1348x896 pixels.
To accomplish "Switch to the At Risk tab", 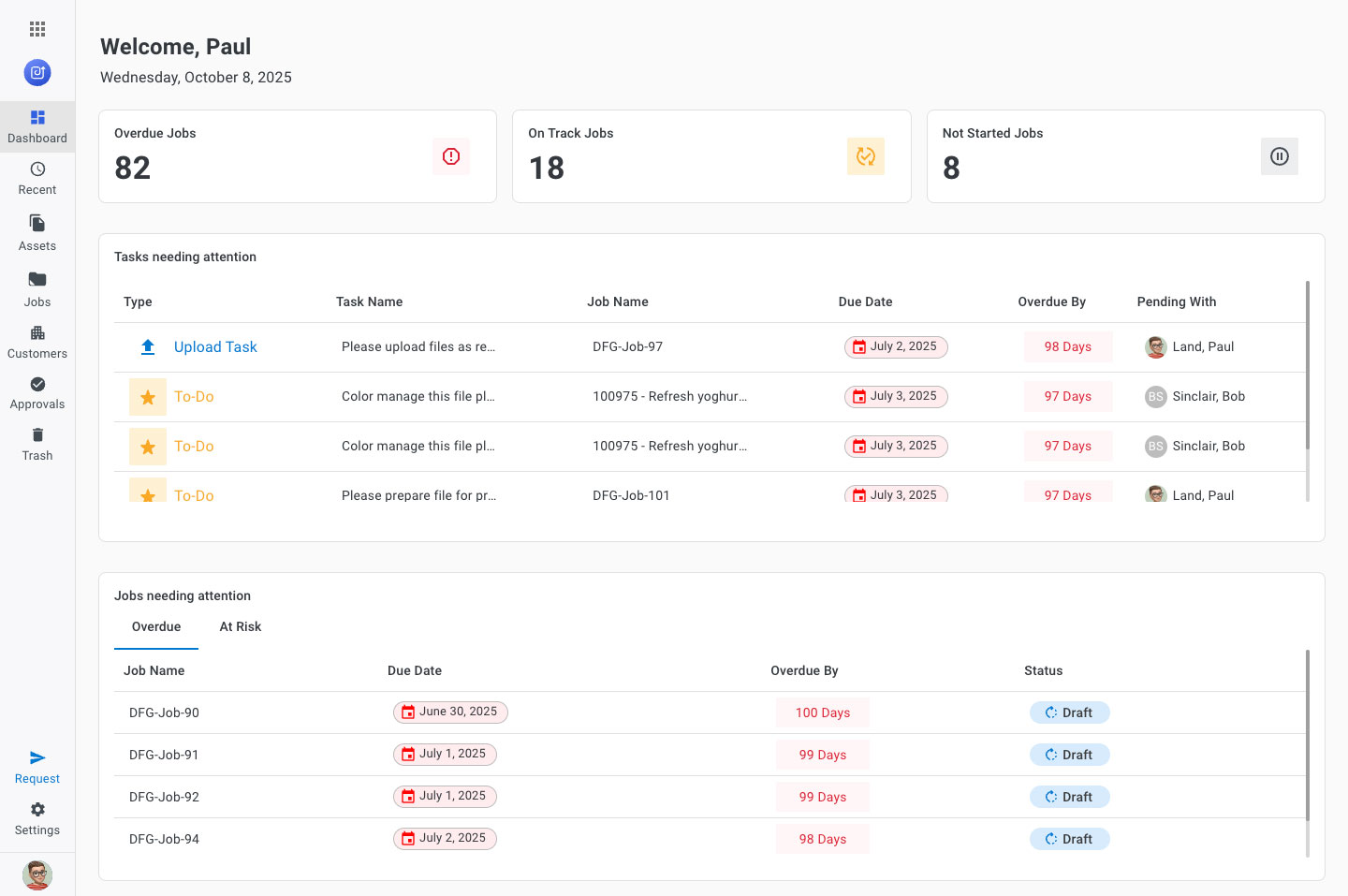I will coord(241,627).
